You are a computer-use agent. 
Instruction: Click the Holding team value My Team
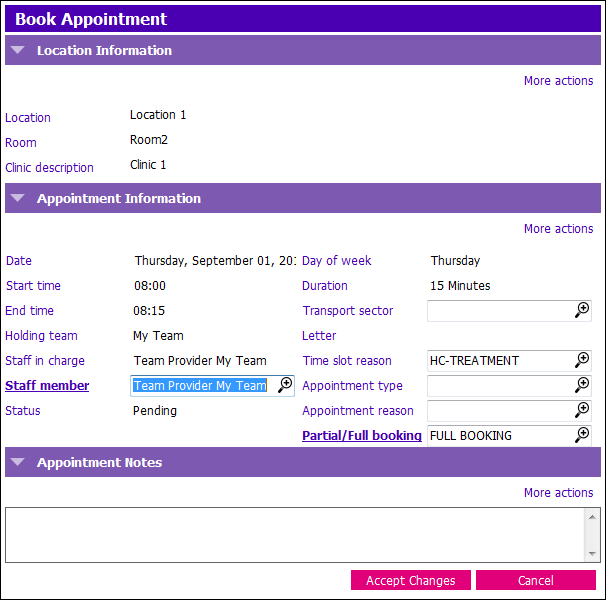click(158, 336)
